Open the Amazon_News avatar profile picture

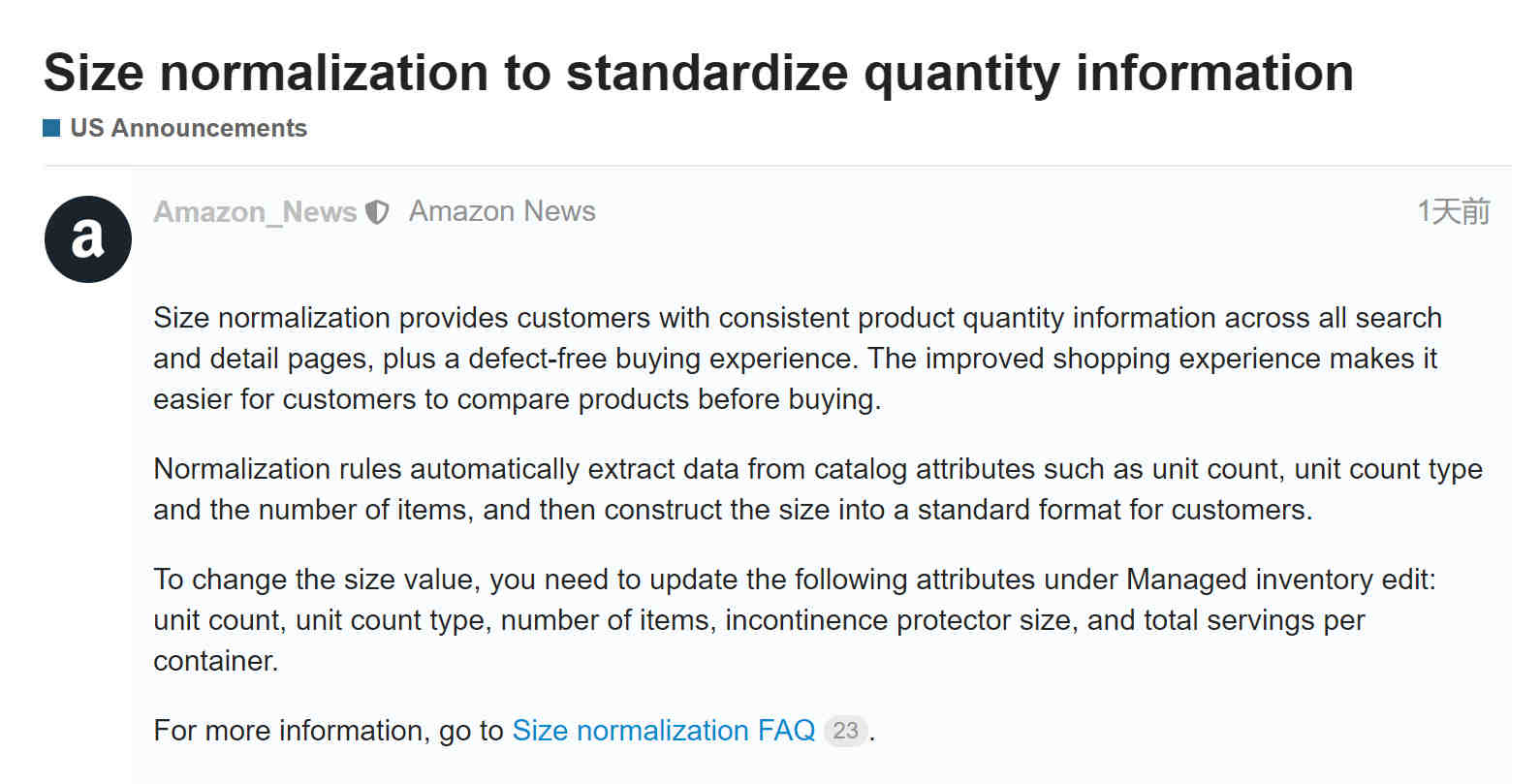88,239
